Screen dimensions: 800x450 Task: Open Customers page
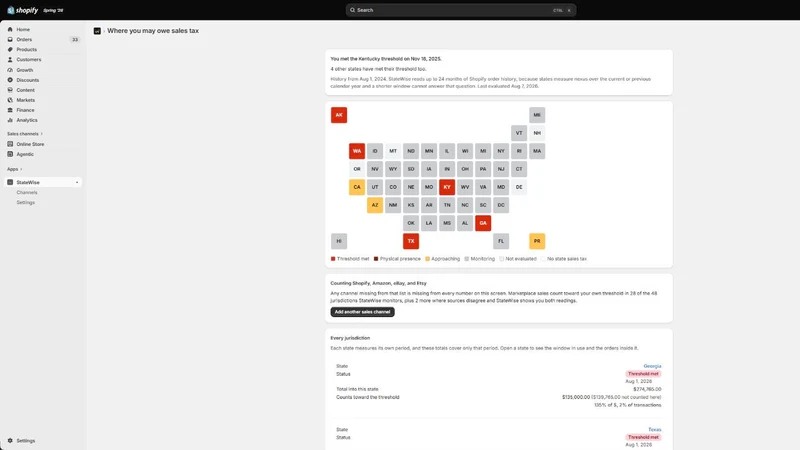[29, 60]
